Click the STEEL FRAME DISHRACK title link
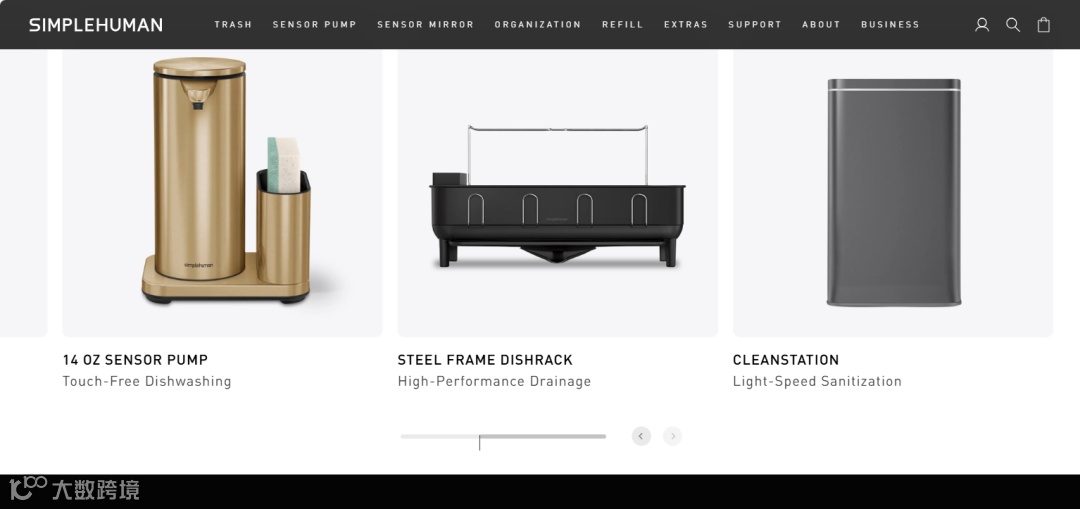1080x509 pixels. (x=485, y=360)
